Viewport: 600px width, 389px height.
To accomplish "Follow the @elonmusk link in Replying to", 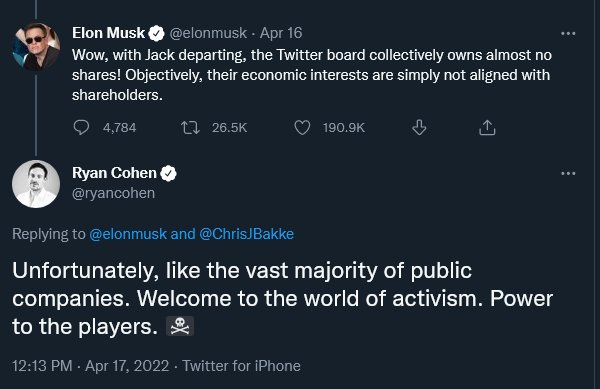I will click(x=128, y=234).
